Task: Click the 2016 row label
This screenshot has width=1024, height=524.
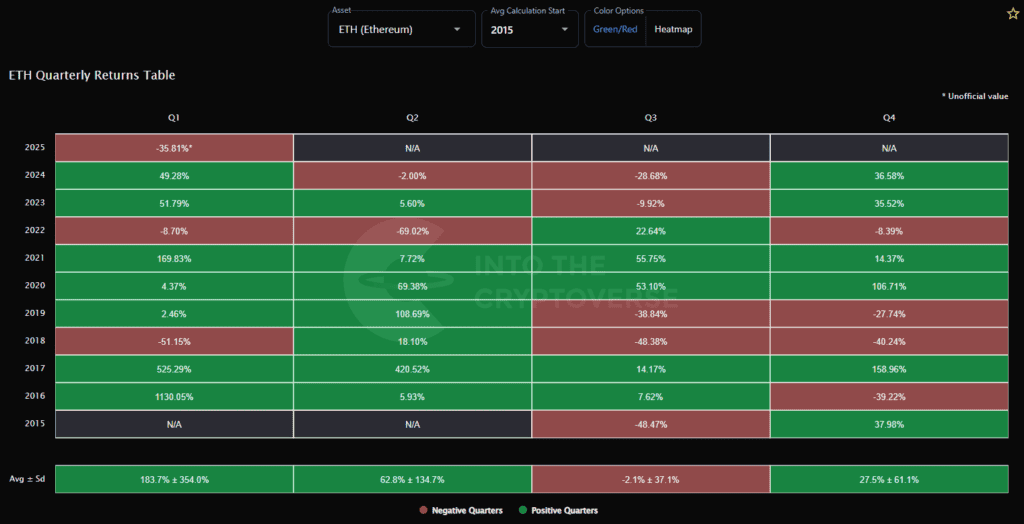Action: click(x=35, y=396)
